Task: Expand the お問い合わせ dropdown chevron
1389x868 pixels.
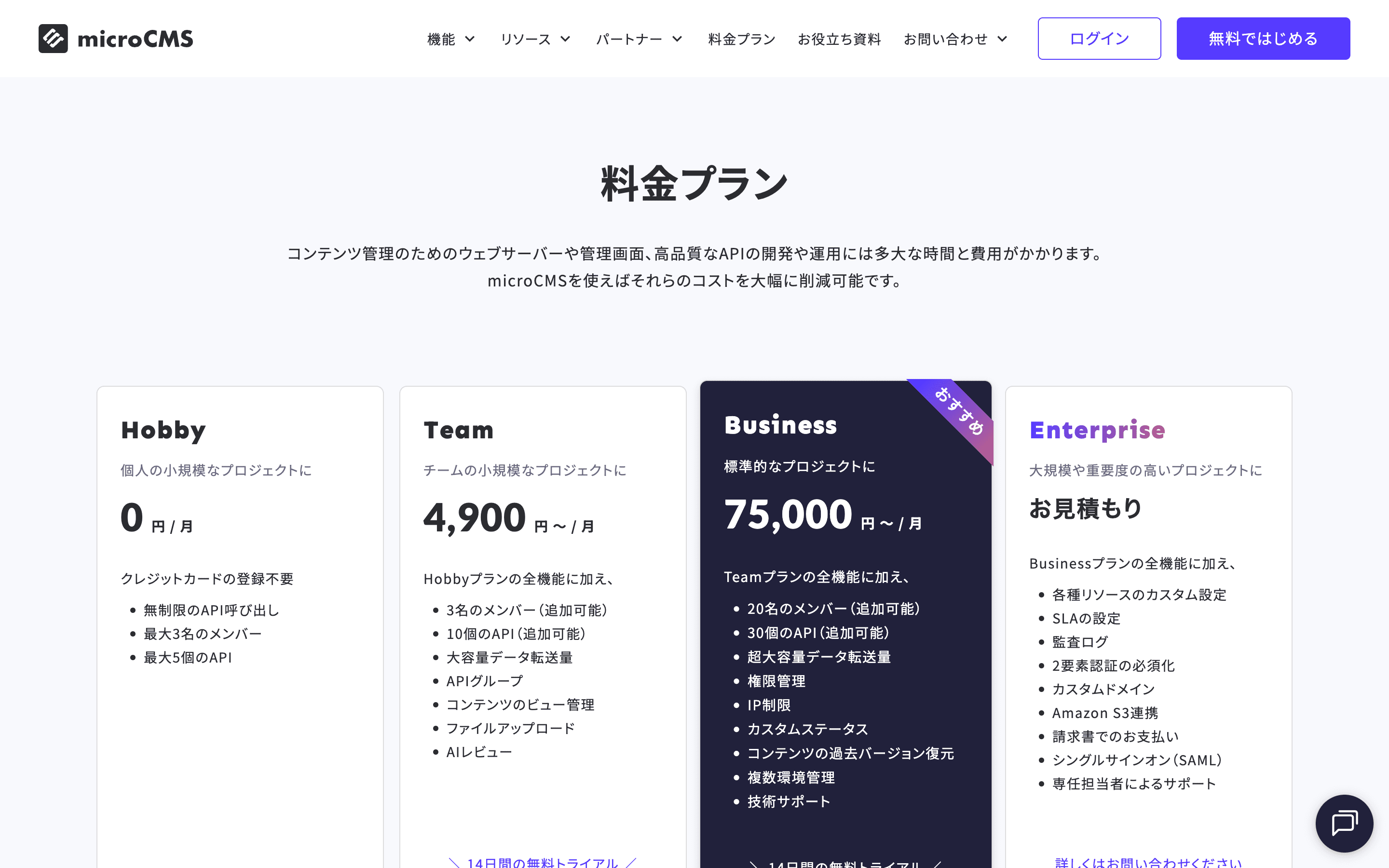Action: (1002, 39)
